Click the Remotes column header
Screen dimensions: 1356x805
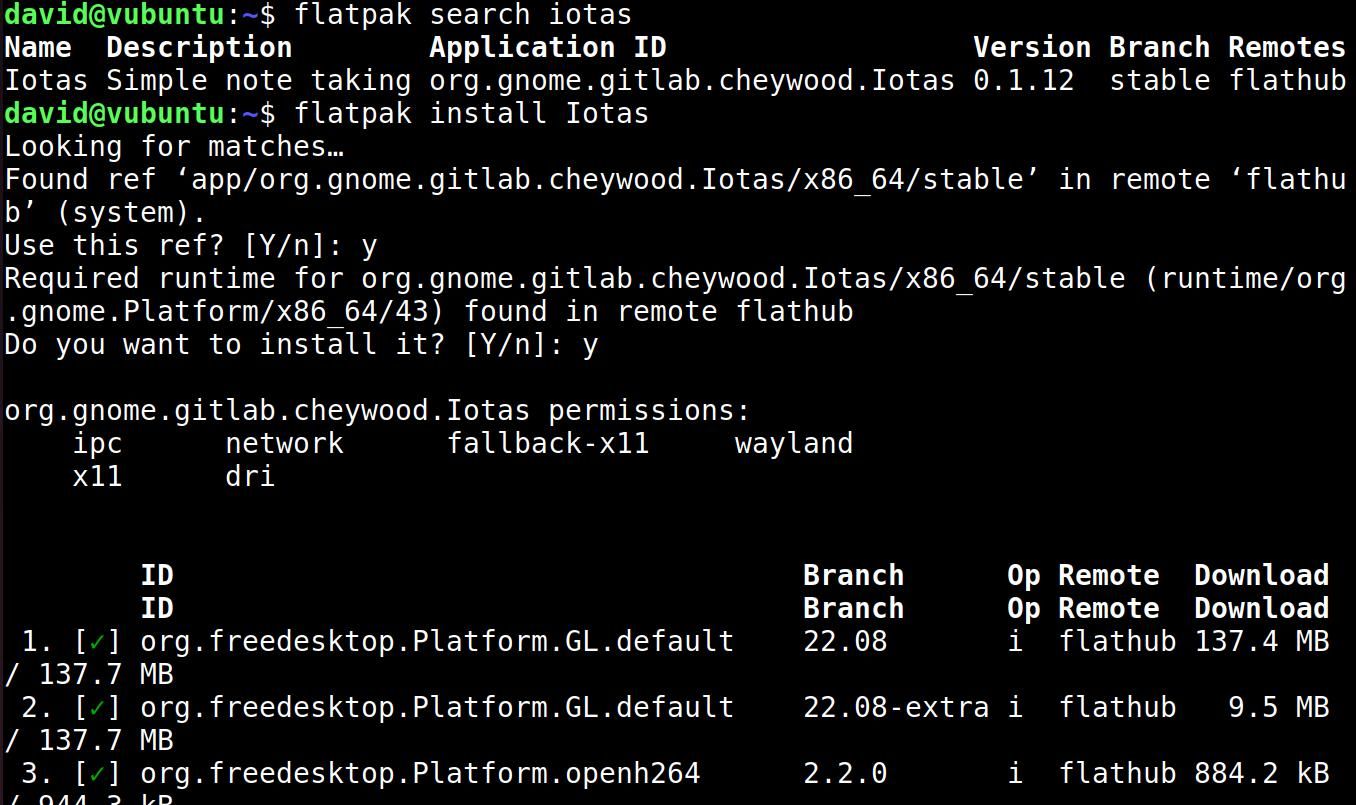point(1286,48)
